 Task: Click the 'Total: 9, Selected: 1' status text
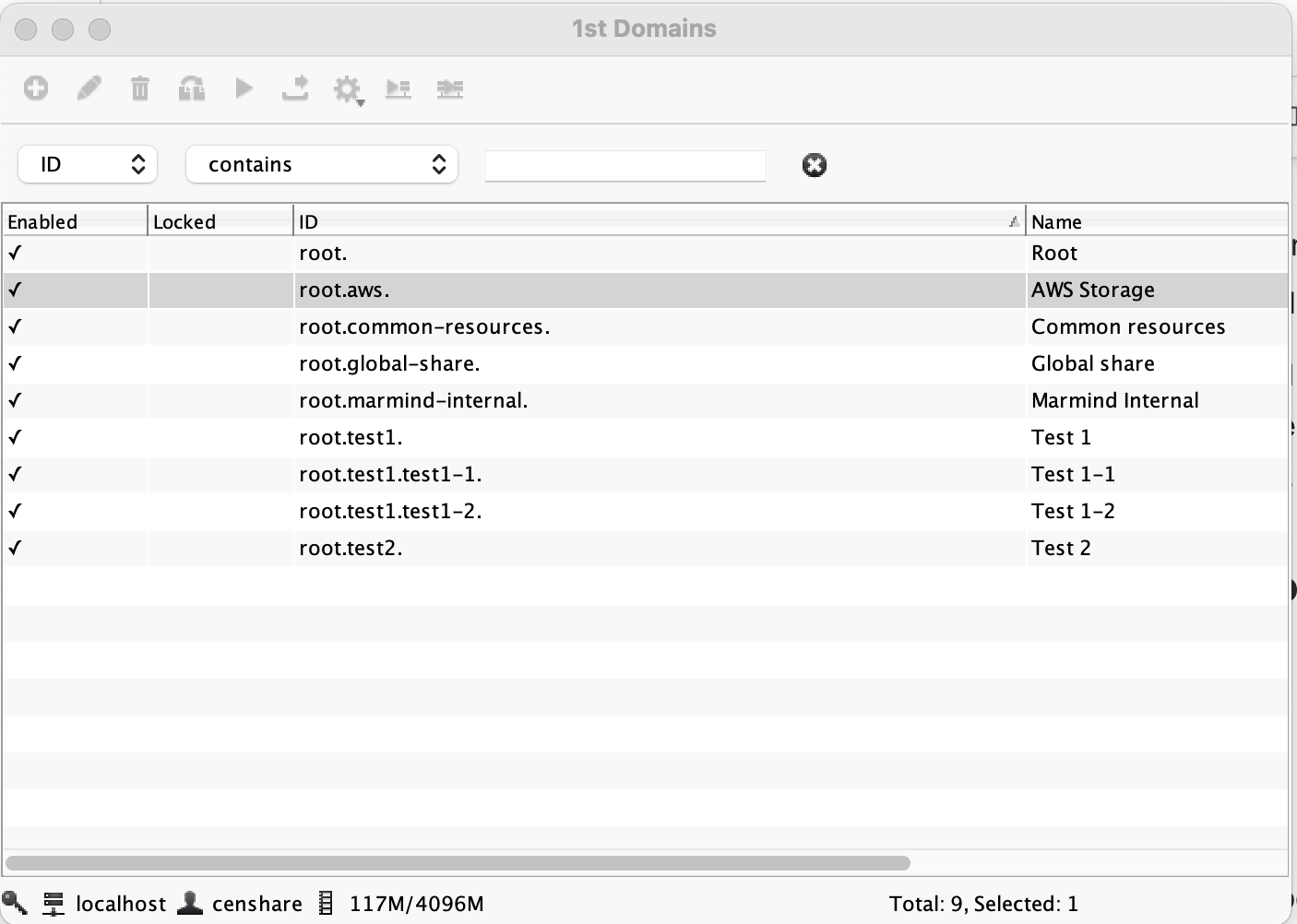983,904
